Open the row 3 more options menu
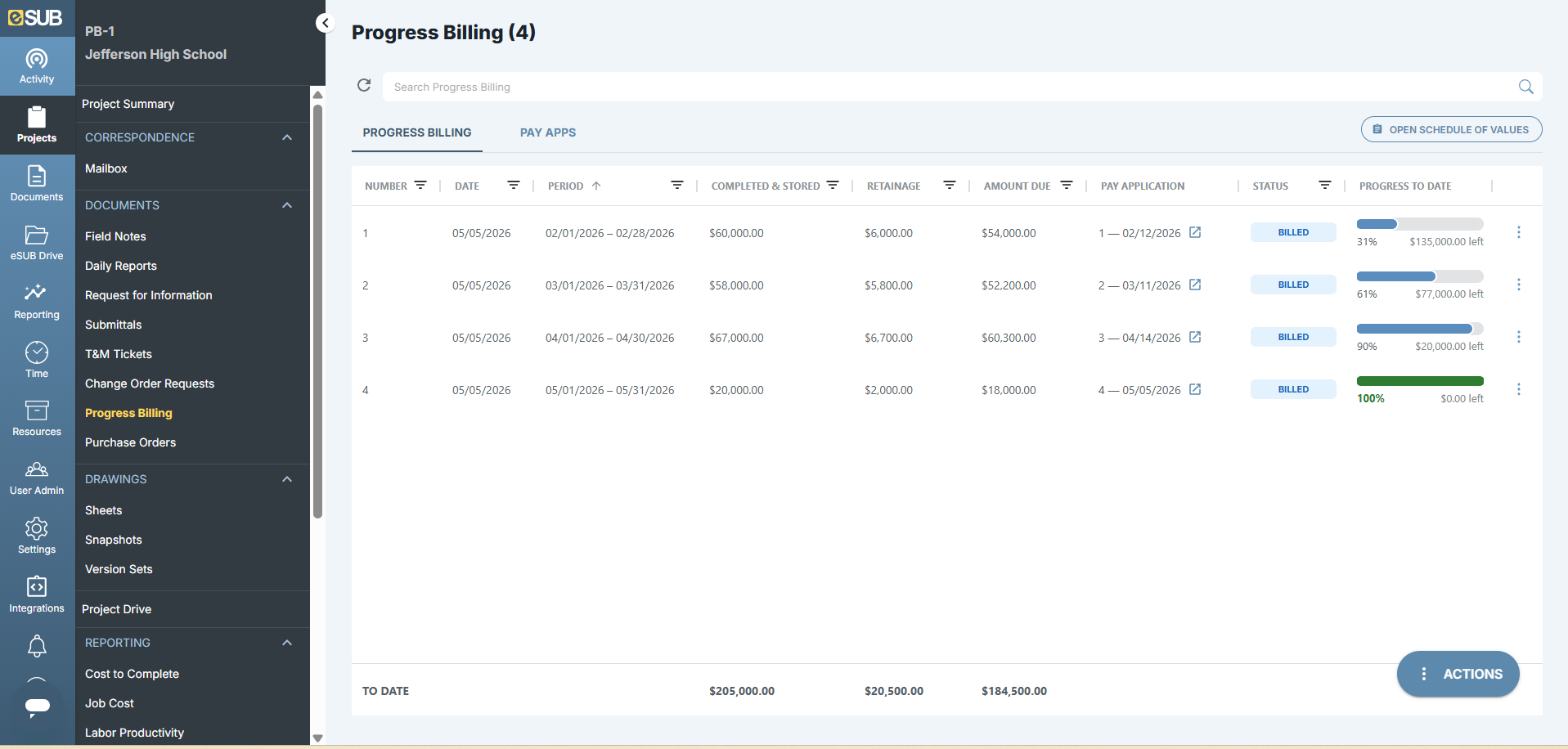 point(1519,337)
